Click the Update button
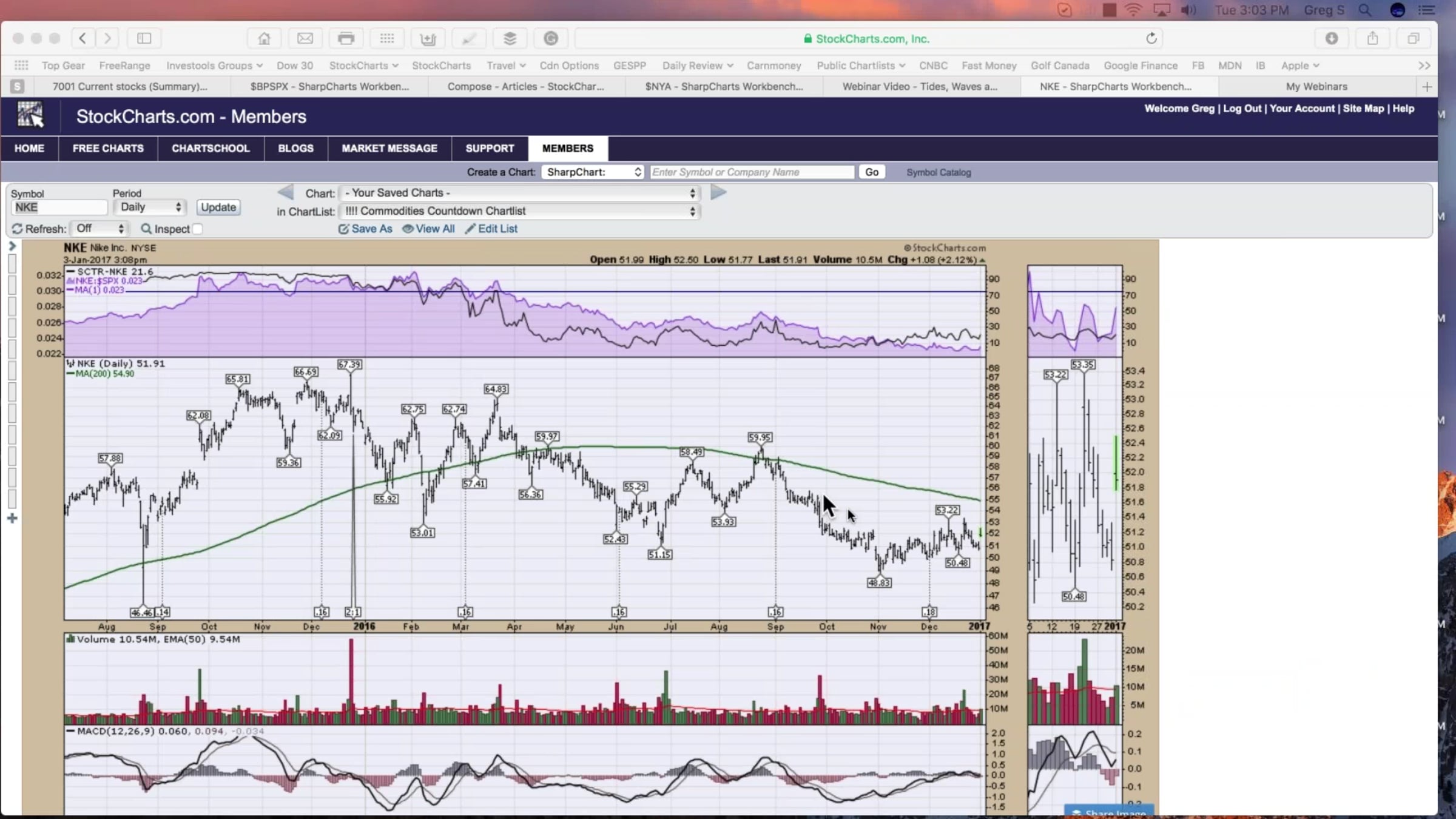The height and width of the screenshot is (819, 1456). click(x=218, y=207)
